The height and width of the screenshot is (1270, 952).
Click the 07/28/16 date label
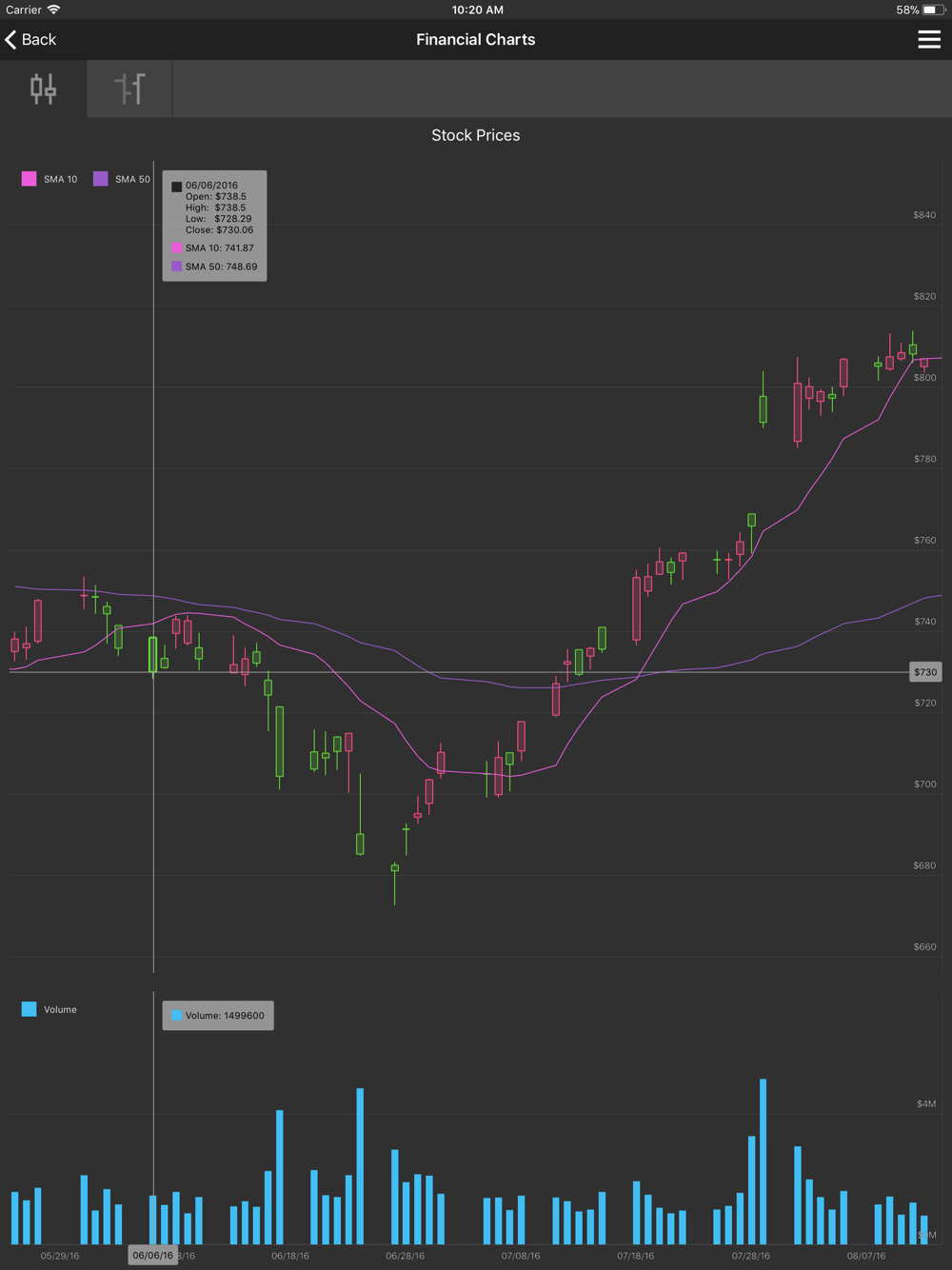(x=751, y=1256)
